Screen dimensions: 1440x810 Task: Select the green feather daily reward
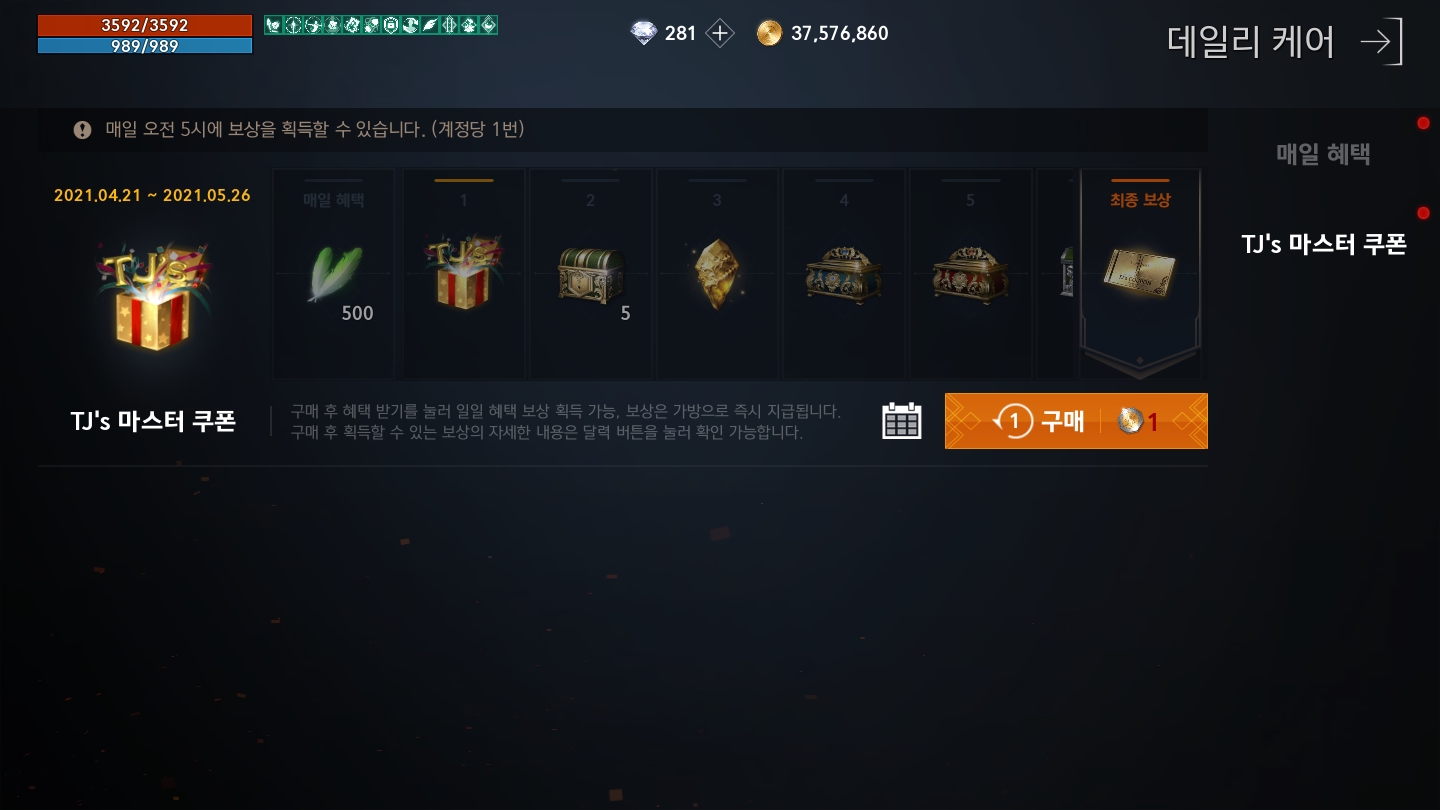[x=334, y=274]
